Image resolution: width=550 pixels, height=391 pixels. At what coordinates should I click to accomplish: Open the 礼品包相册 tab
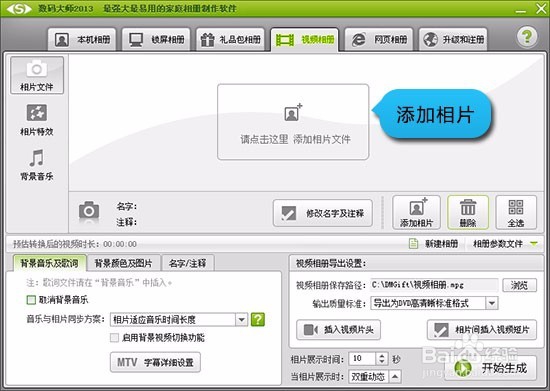[230, 40]
